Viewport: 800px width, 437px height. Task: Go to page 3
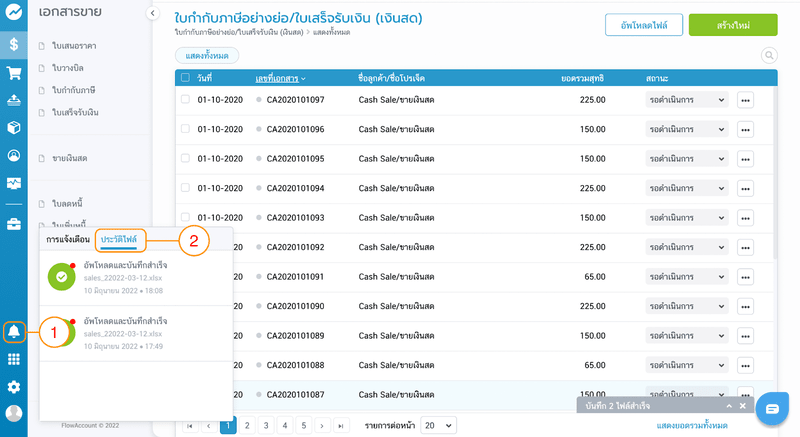(x=266, y=425)
